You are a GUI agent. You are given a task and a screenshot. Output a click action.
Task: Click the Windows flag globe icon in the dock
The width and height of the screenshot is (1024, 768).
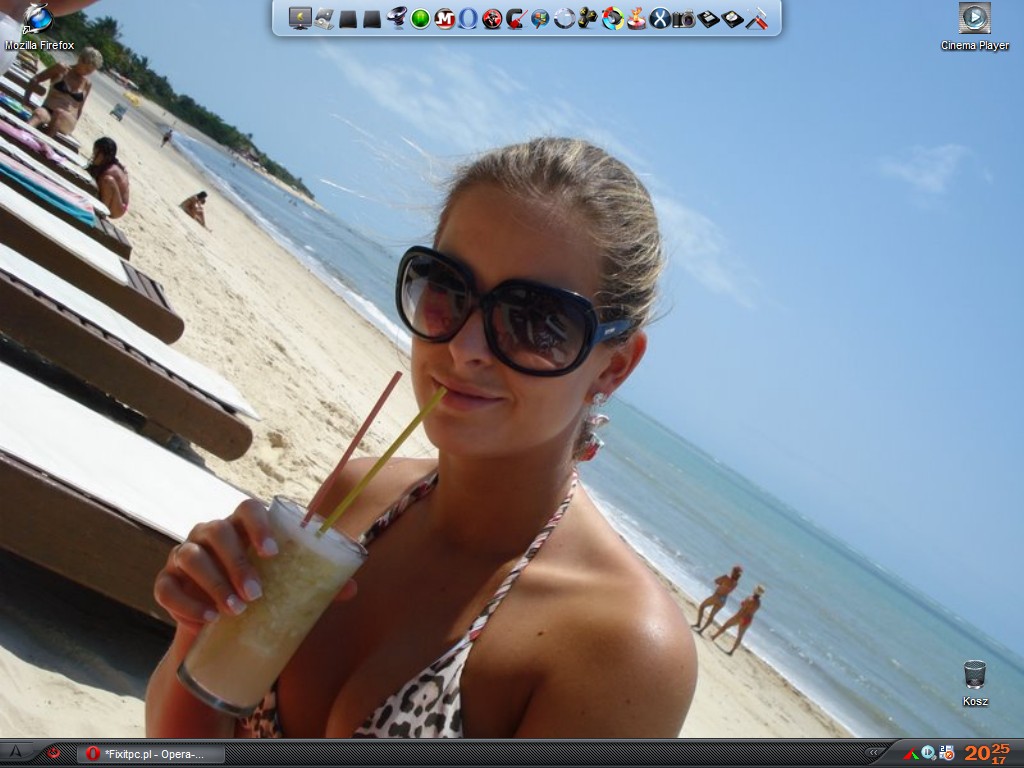(540, 18)
